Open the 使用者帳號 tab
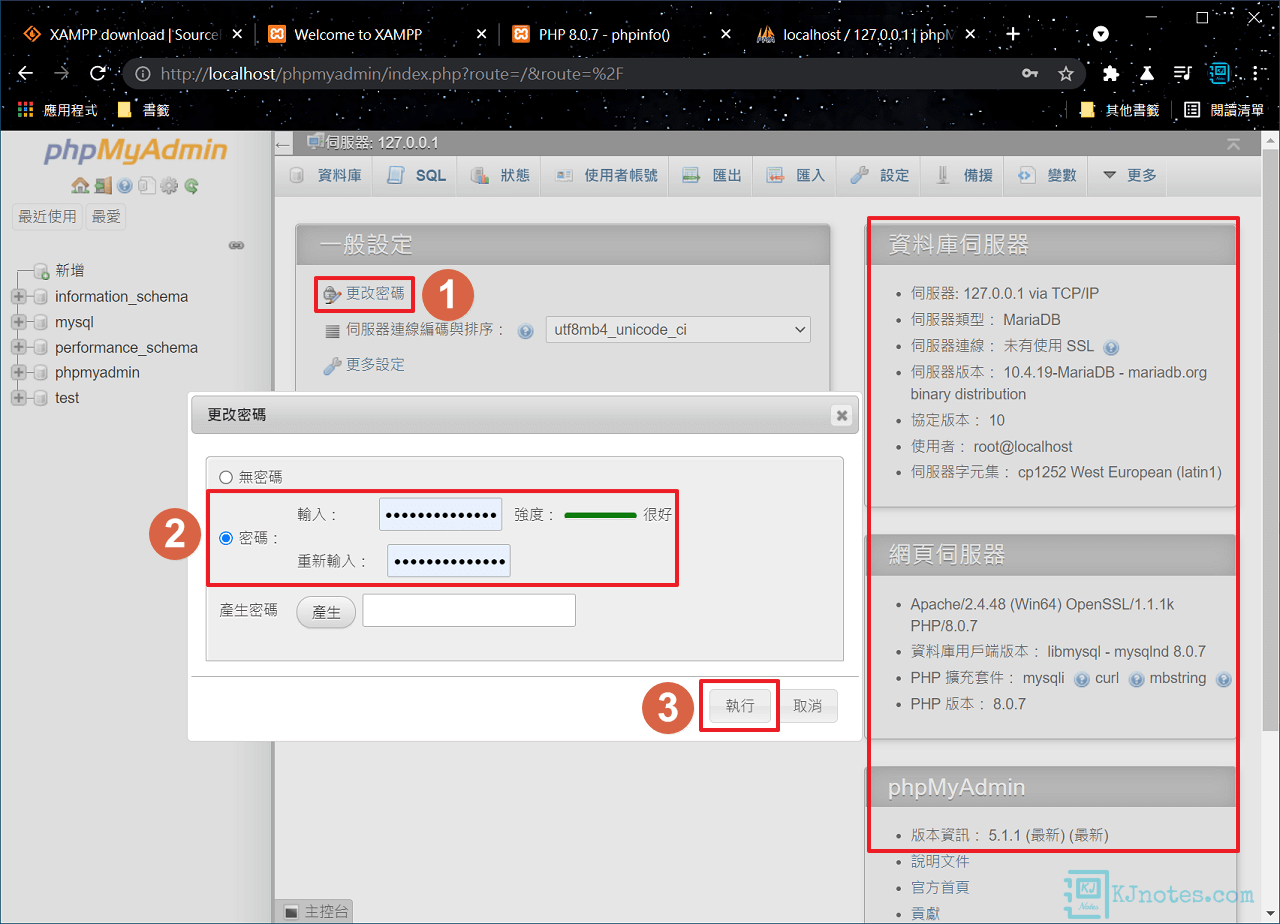 tap(606, 175)
